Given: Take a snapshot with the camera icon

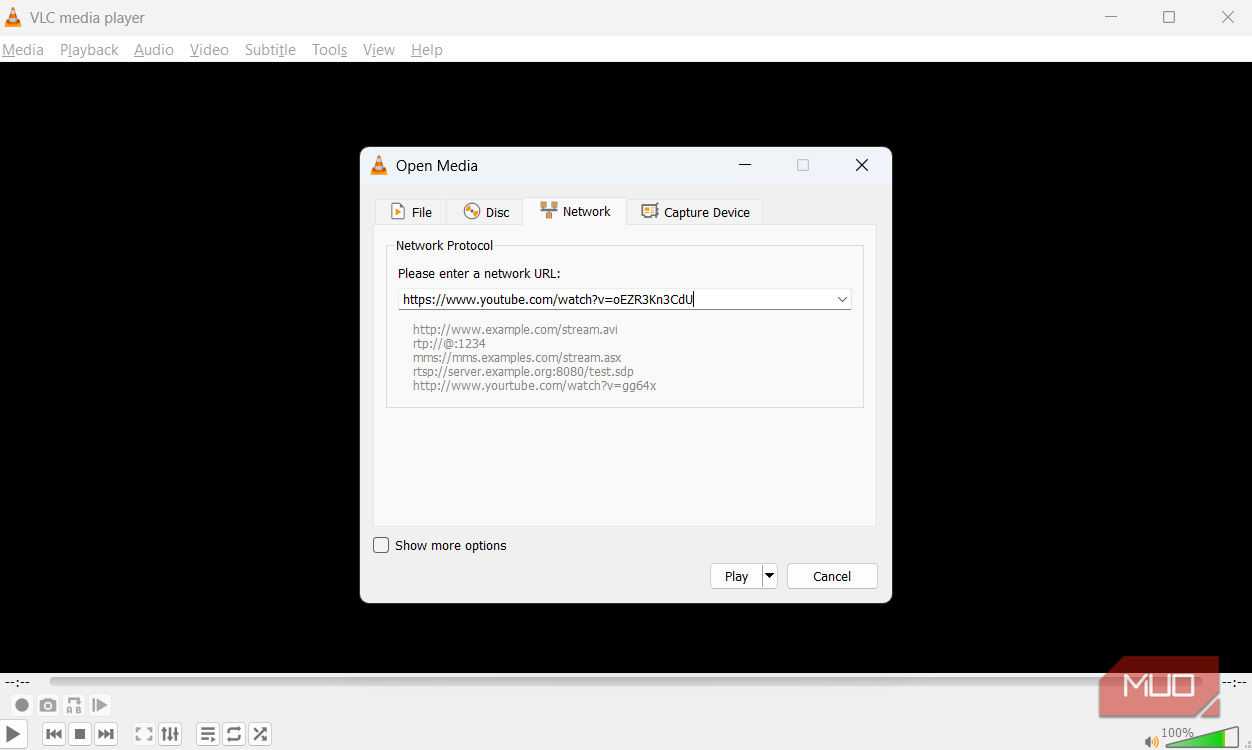Looking at the screenshot, I should pyautogui.click(x=48, y=705).
